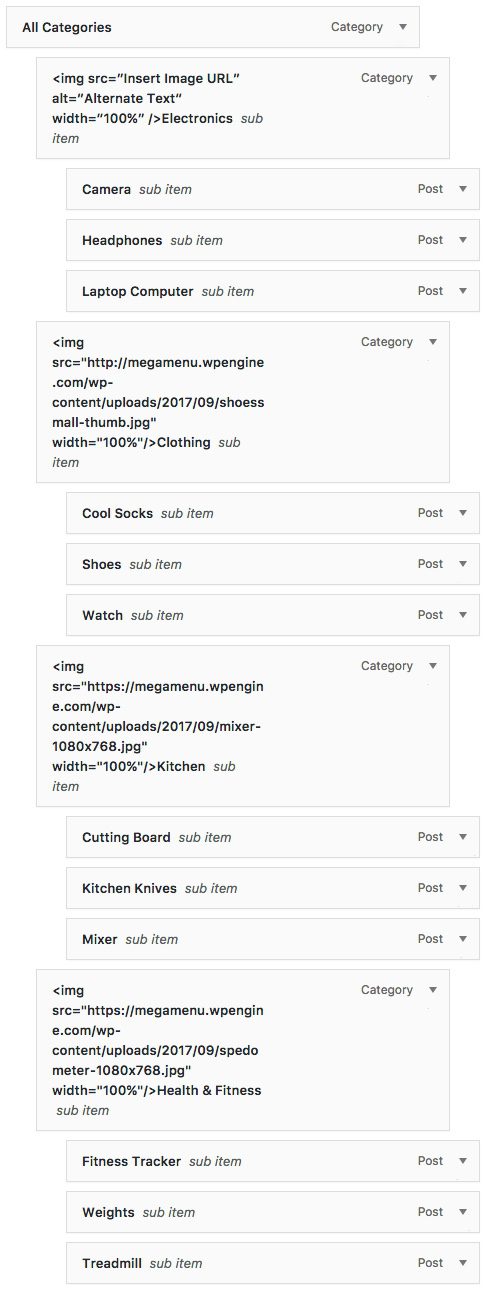491x1311 pixels.
Task: Expand the Watch sub item arrow
Action: click(x=462, y=615)
